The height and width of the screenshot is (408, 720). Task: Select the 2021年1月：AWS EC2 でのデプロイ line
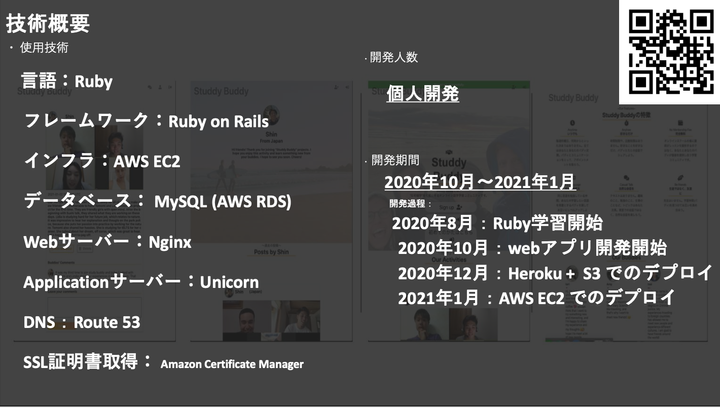(537, 298)
